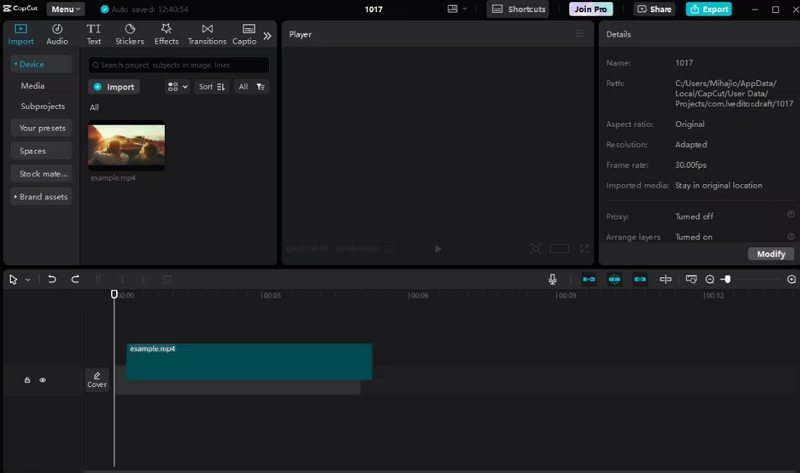Open cursor tool mode dropdown
The width and height of the screenshot is (800, 473).
click(28, 280)
